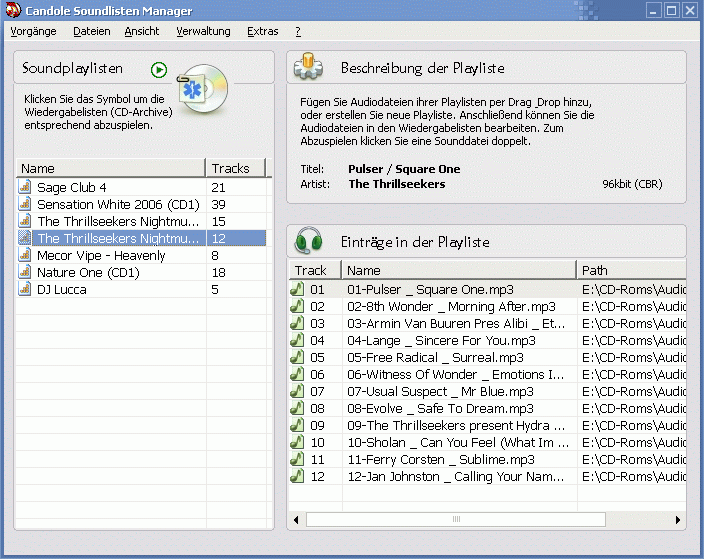Select the Nature One (CD1) playlist
Screen dimensions: 704x559
(x=88, y=272)
